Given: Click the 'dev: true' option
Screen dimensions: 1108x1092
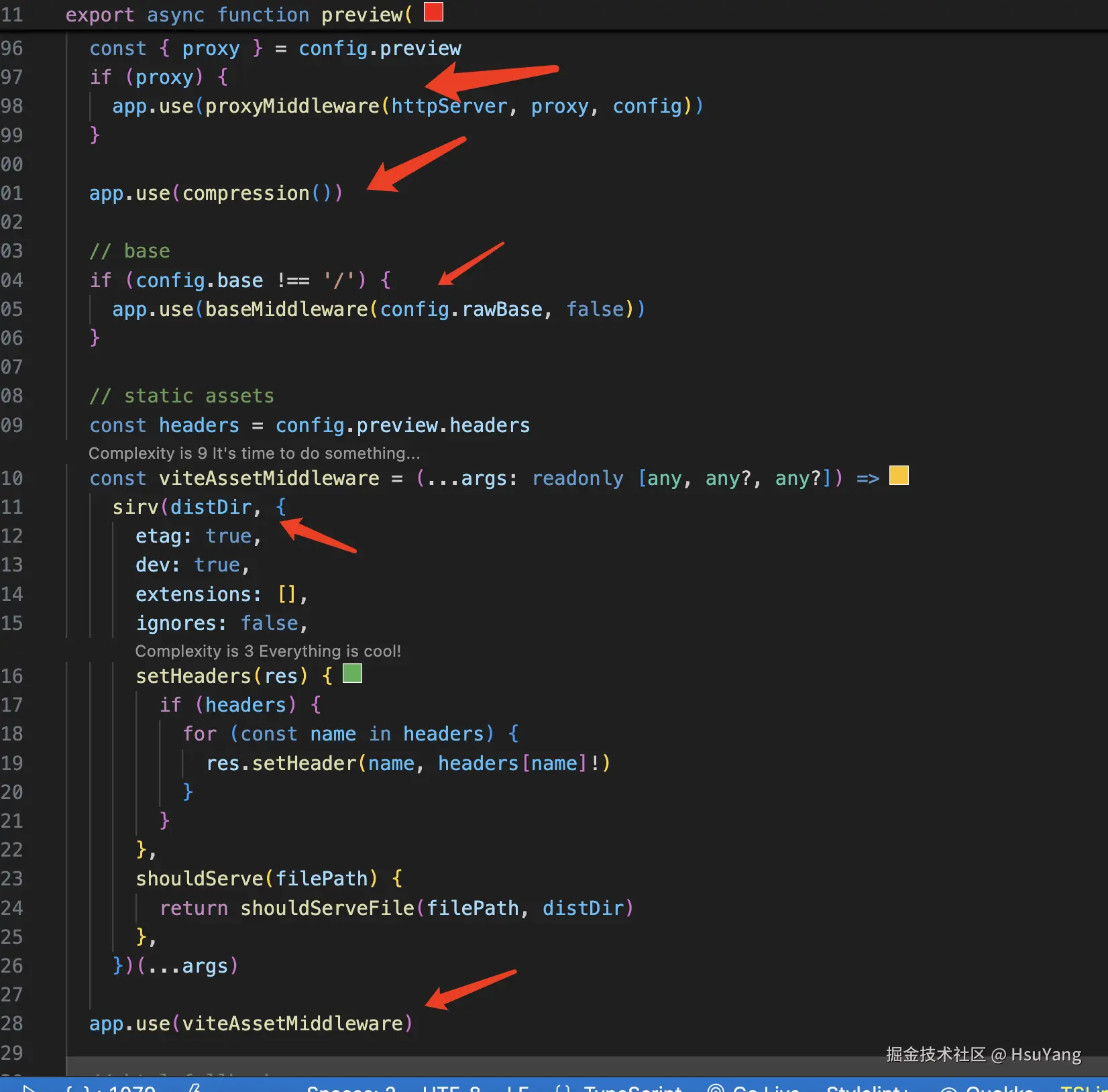Looking at the screenshot, I should tap(187, 565).
